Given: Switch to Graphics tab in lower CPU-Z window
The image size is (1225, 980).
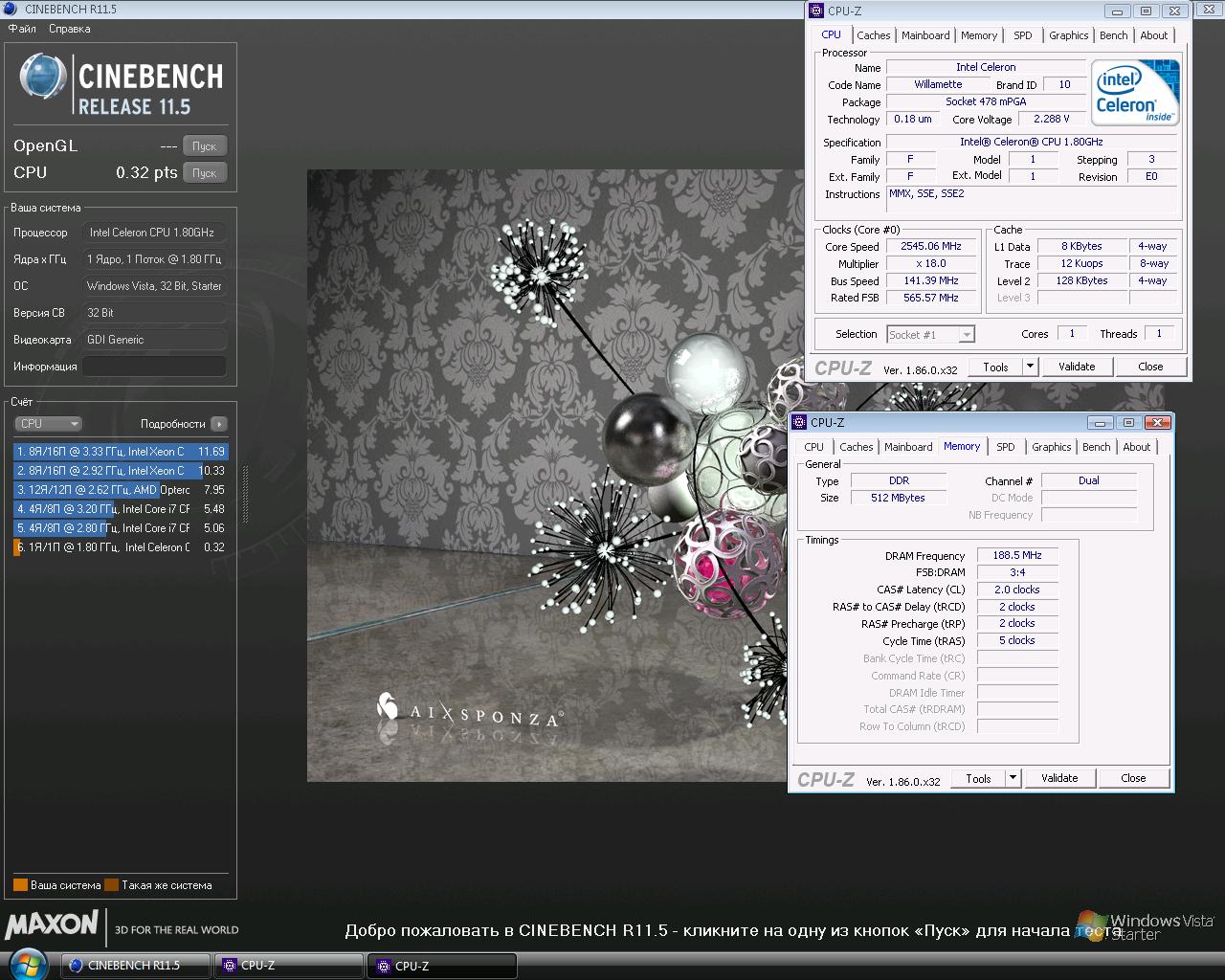Looking at the screenshot, I should pyautogui.click(x=1052, y=447).
